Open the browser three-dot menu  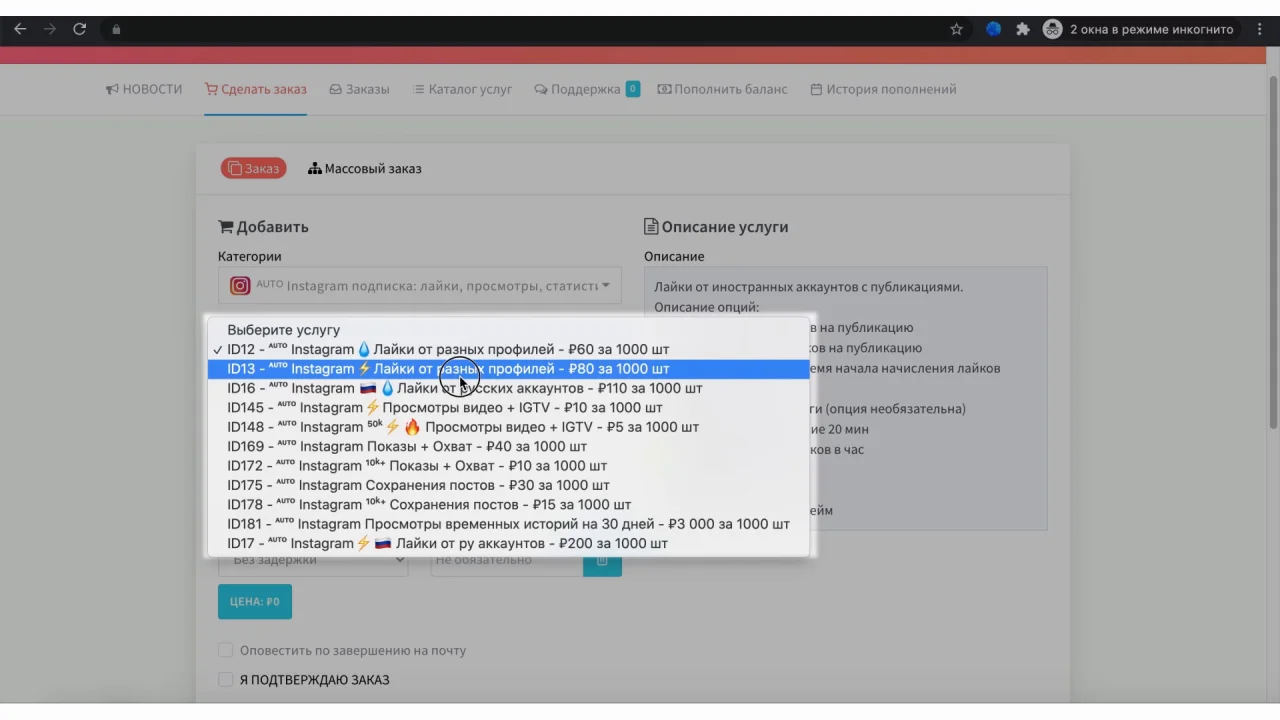[1260, 29]
